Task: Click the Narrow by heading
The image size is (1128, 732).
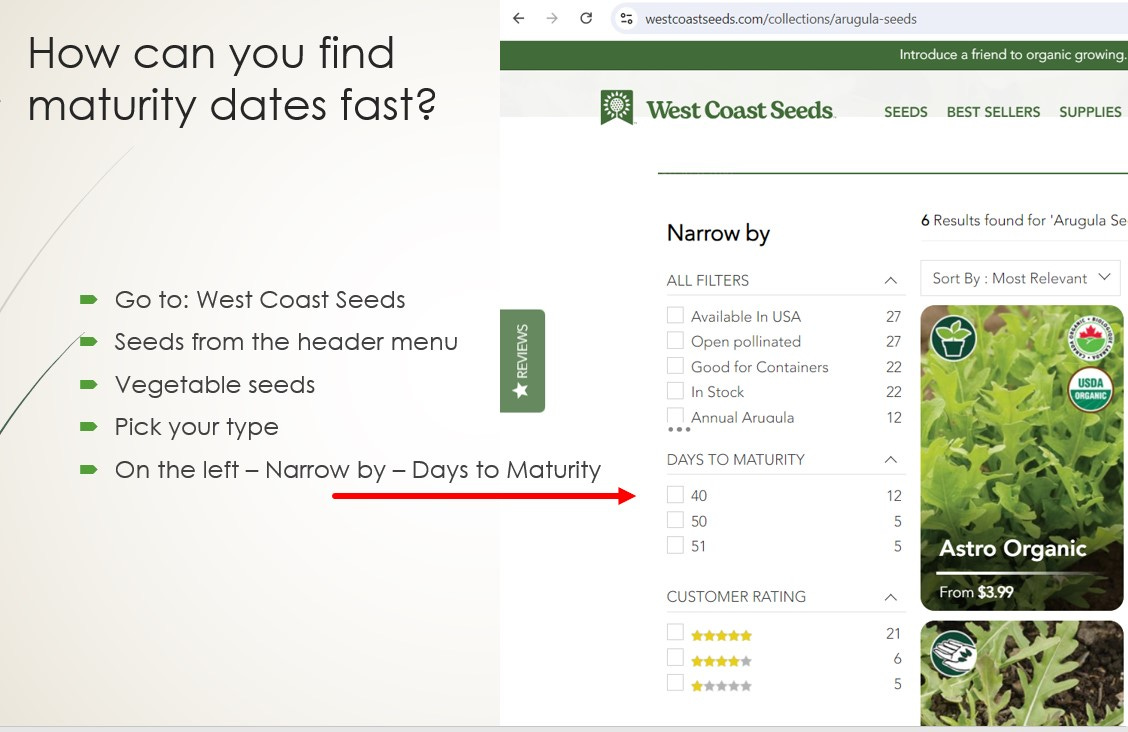Action: [719, 233]
